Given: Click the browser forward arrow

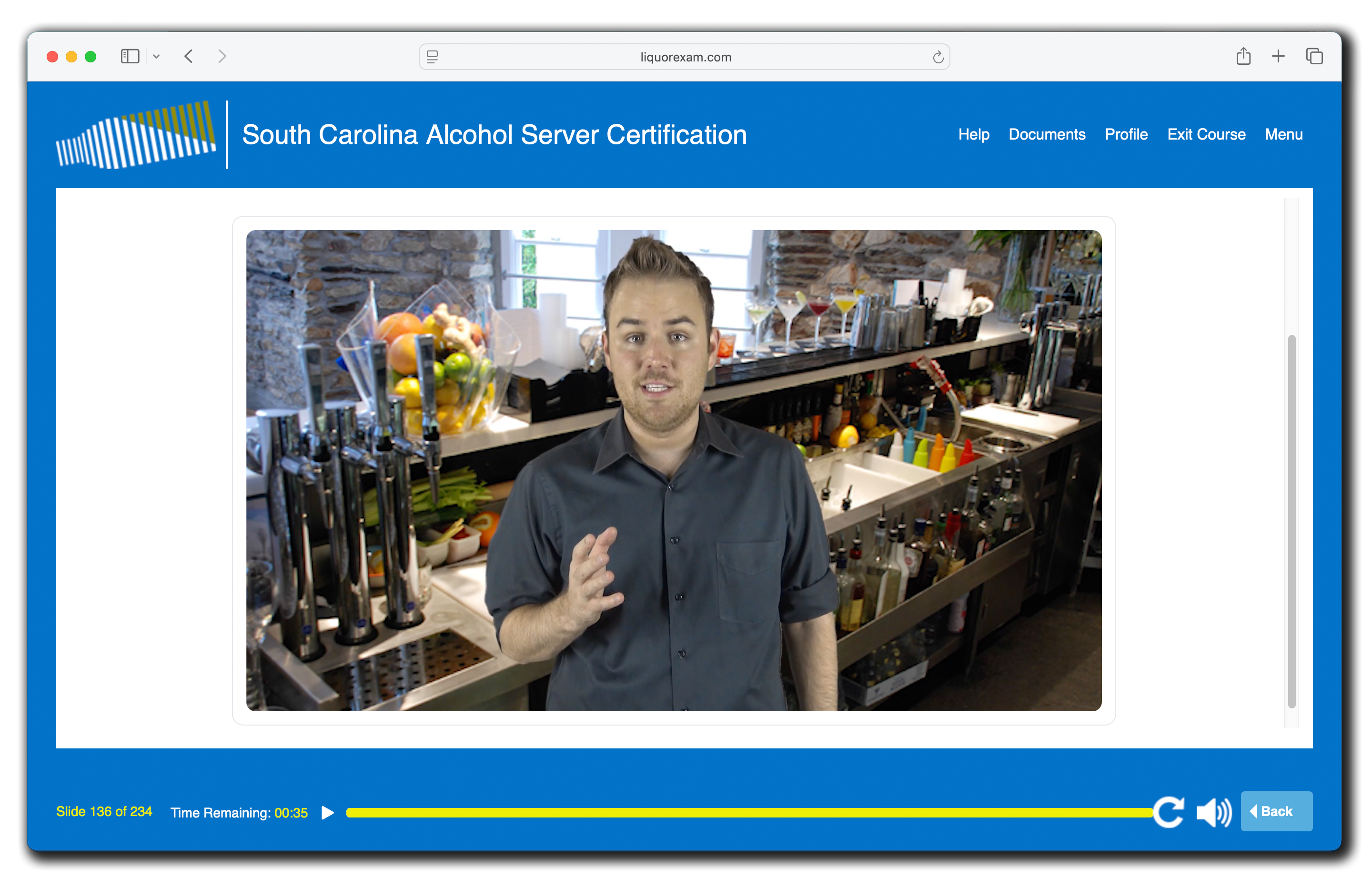Looking at the screenshot, I should (222, 57).
